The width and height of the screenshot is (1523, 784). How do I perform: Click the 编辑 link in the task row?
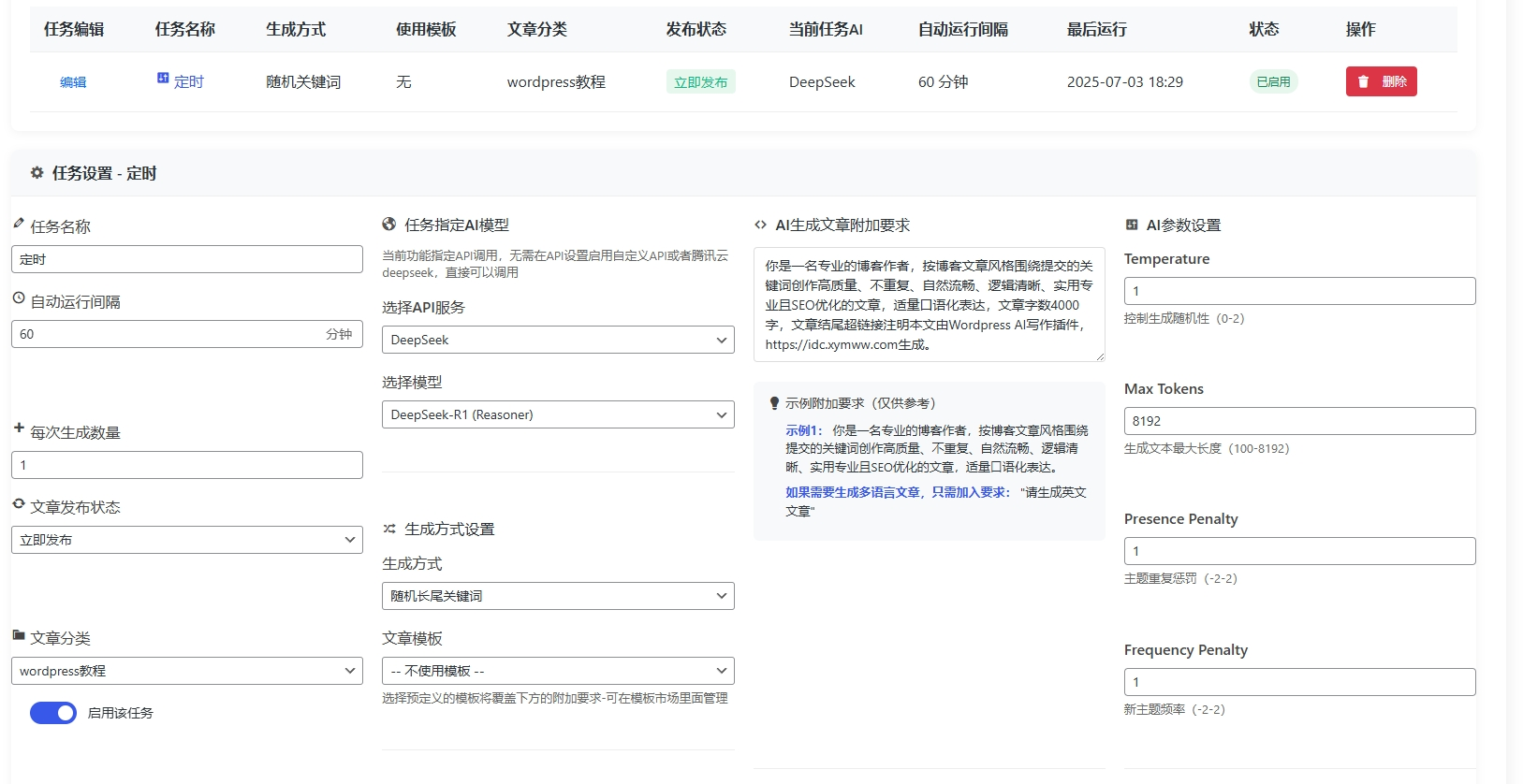coord(73,82)
